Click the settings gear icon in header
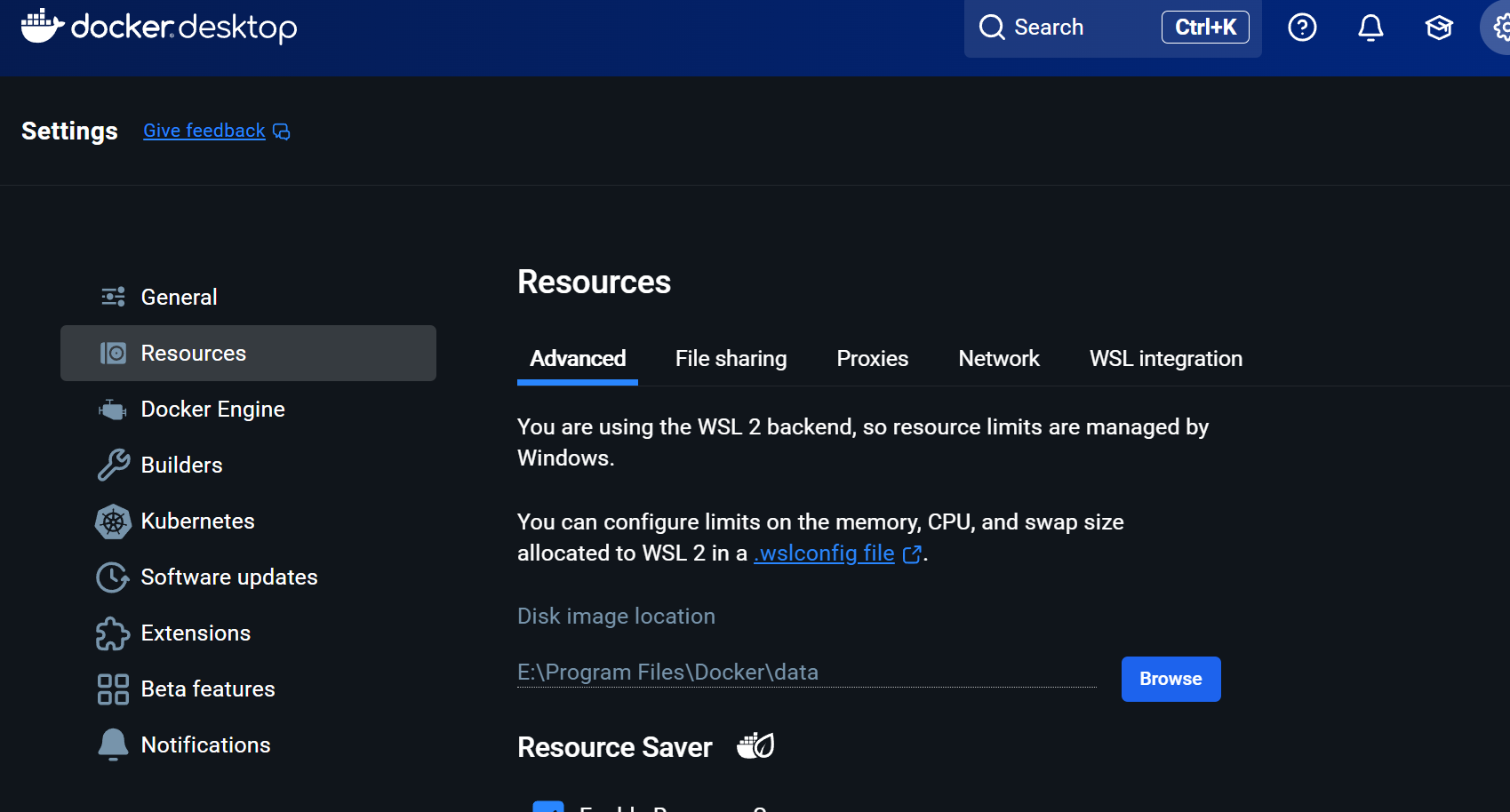This screenshot has height=812, width=1510. click(1500, 28)
